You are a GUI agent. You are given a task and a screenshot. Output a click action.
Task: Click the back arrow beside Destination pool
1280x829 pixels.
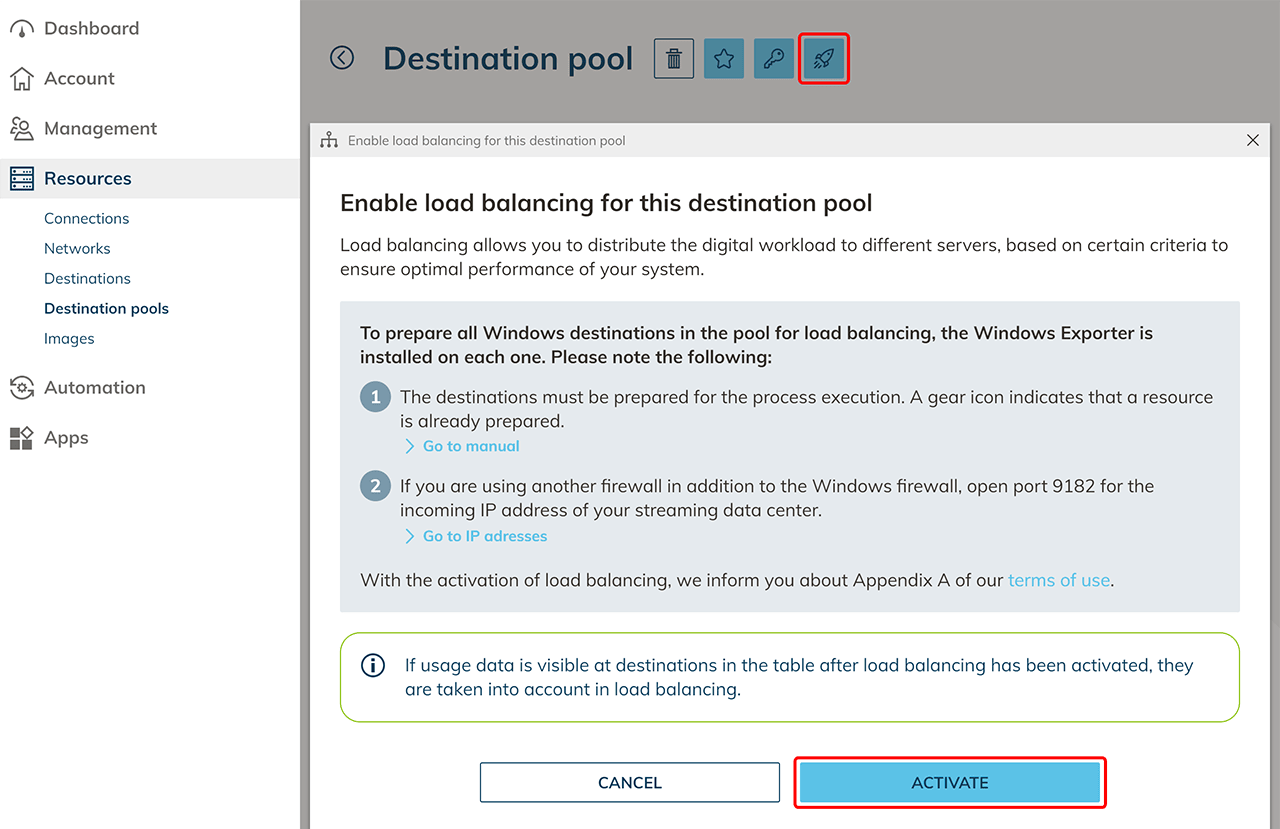(342, 58)
